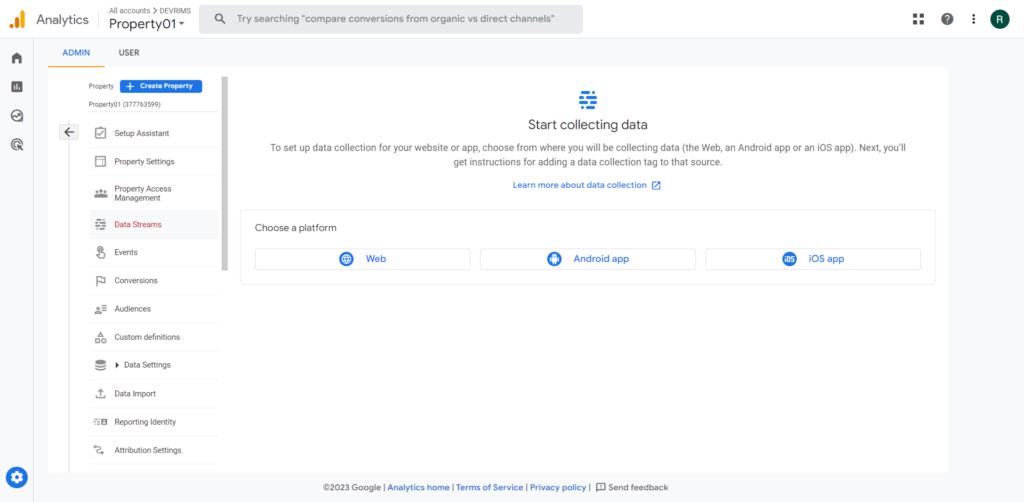Open the Explore icon in left rail
1024x502 pixels.
click(x=17, y=116)
